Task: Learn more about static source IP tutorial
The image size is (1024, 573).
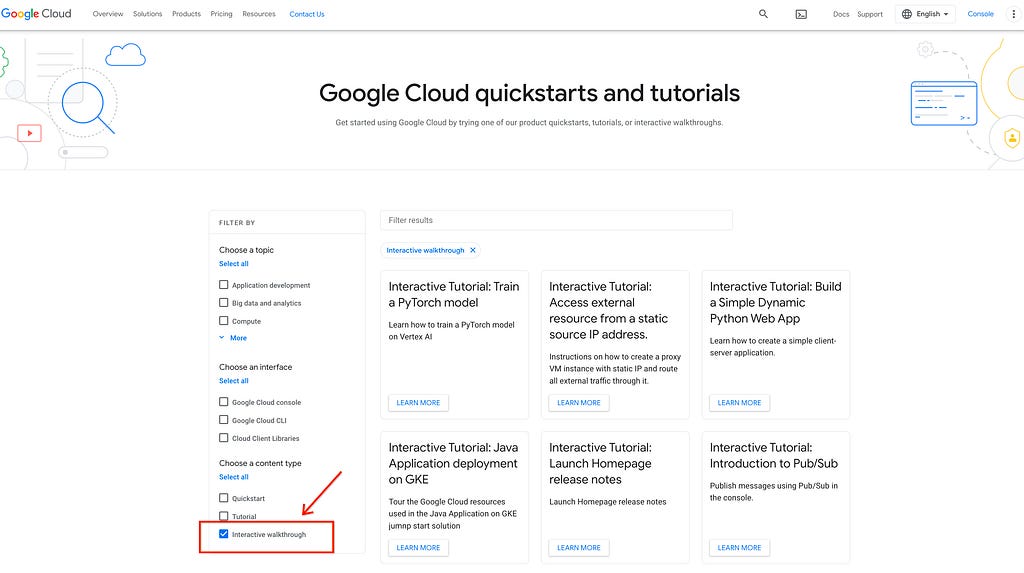Action: 579,402
